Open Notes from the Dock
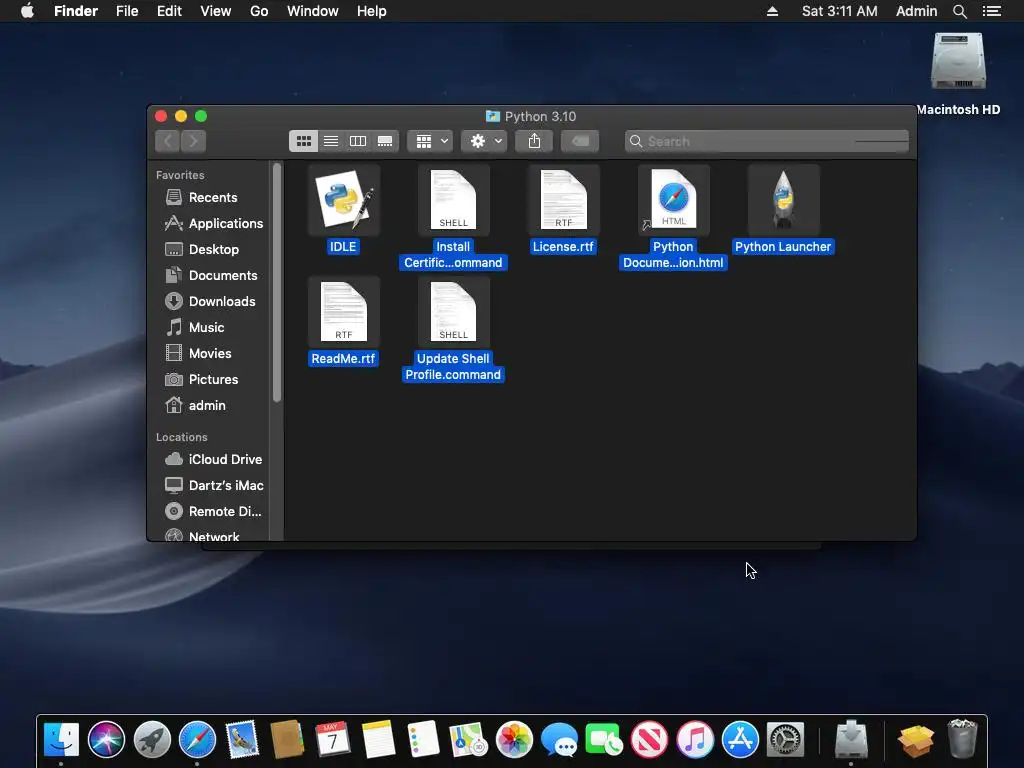Viewport: 1024px width, 768px height. (x=378, y=740)
